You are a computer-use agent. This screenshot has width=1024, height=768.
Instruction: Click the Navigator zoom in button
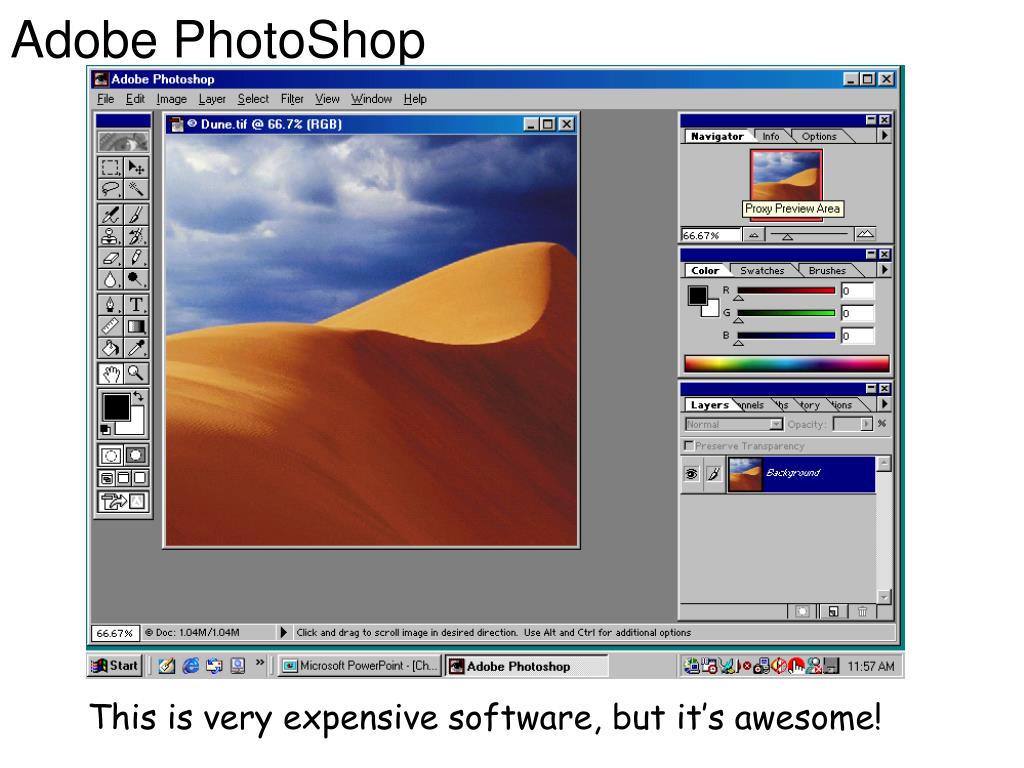tap(865, 234)
